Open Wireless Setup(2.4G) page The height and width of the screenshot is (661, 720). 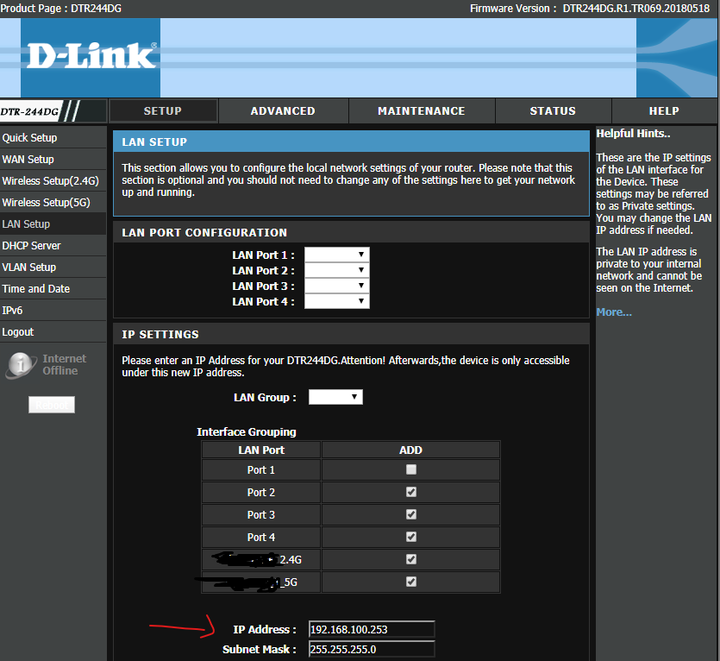point(53,181)
